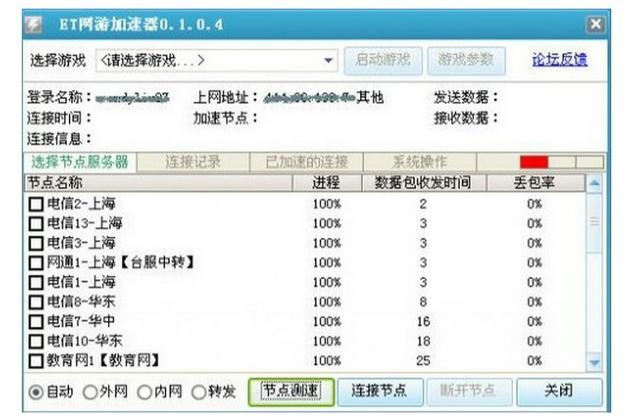
Task: Click the 电信2-上海 node name text
Action: (x=81, y=204)
